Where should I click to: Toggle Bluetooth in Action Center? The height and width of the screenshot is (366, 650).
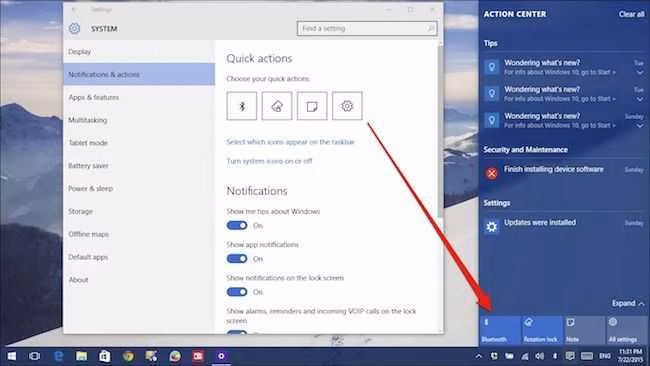(500, 330)
